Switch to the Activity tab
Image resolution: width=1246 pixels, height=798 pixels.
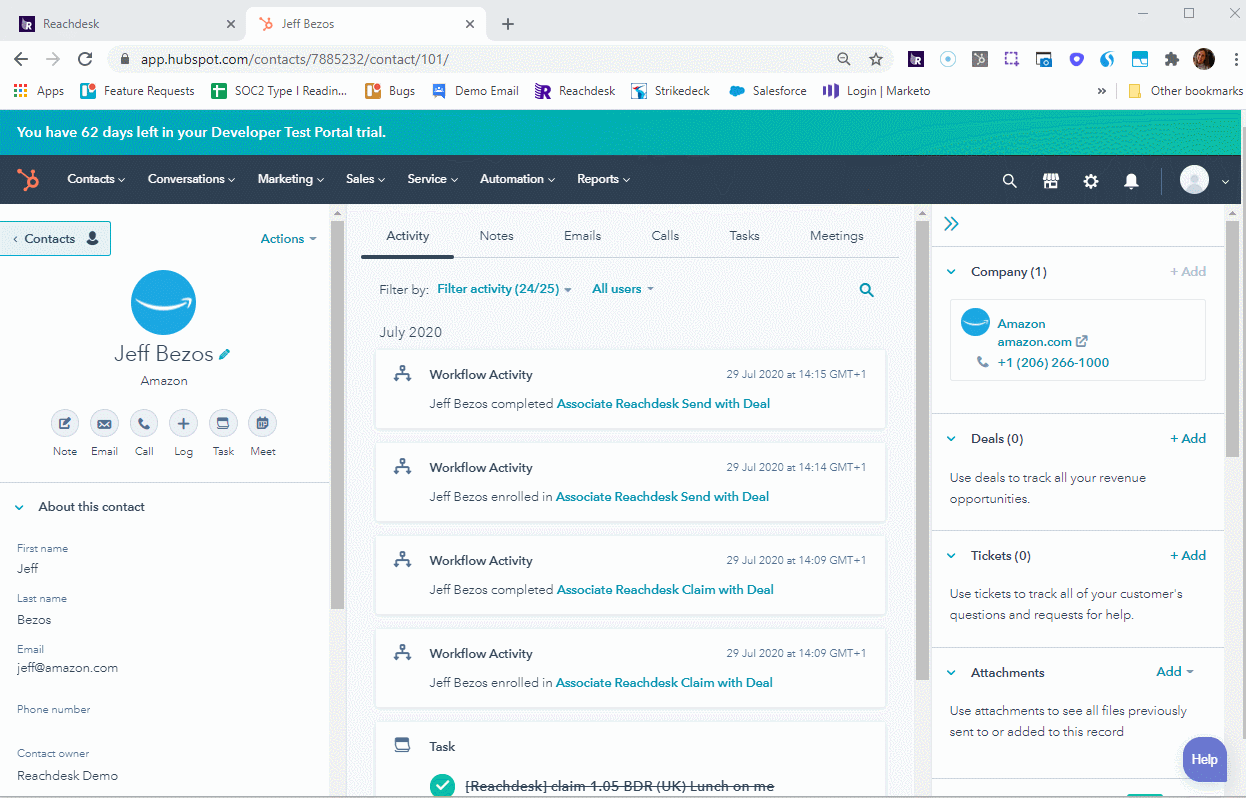tap(408, 236)
